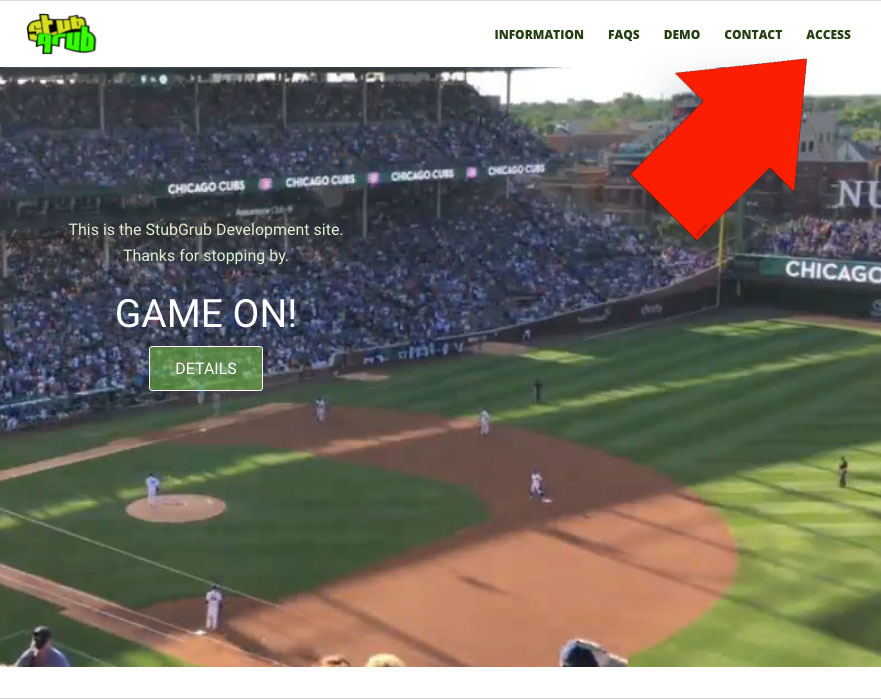Click the StubGrub logo
Viewport: 881px width, 699px height.
[x=62, y=34]
